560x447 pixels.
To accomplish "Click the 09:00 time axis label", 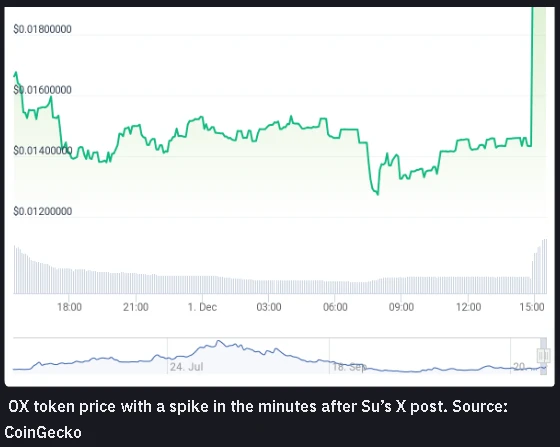I will click(x=401, y=307).
